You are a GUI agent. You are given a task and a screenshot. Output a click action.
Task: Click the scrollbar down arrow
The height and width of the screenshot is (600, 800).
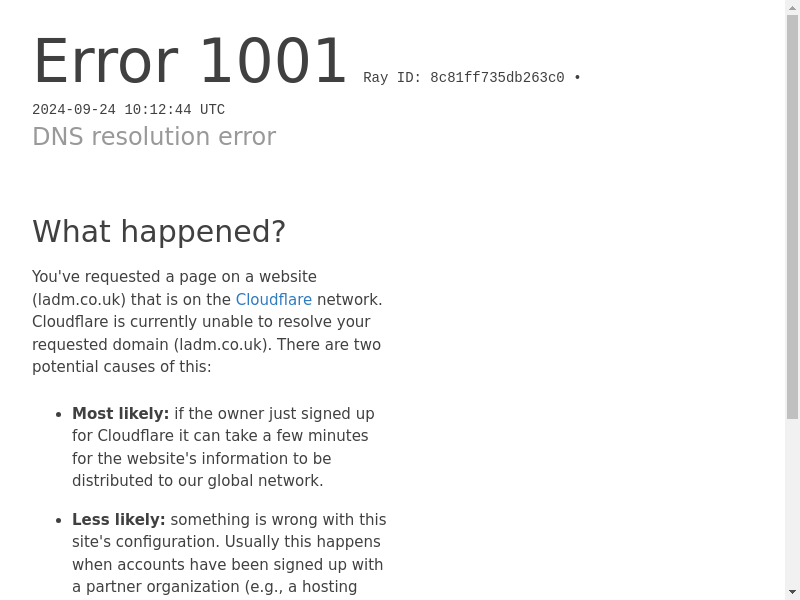click(792, 592)
